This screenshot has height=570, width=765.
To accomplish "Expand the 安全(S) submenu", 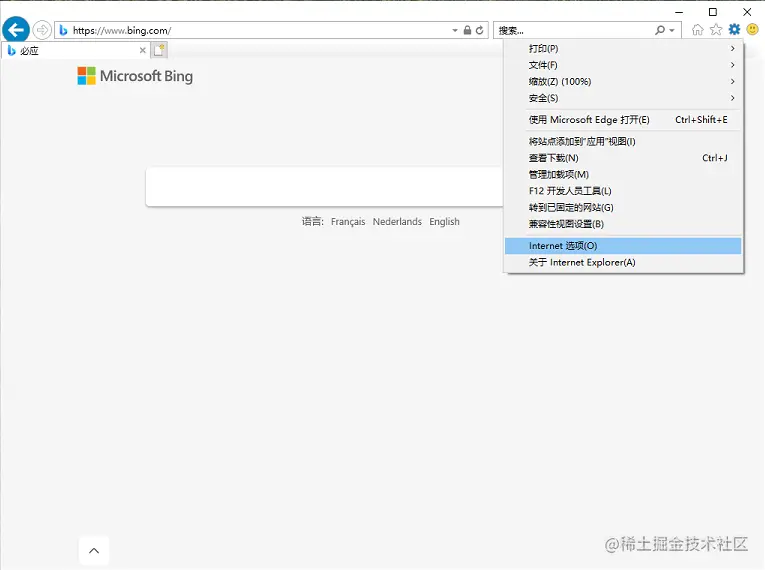I will click(x=624, y=98).
